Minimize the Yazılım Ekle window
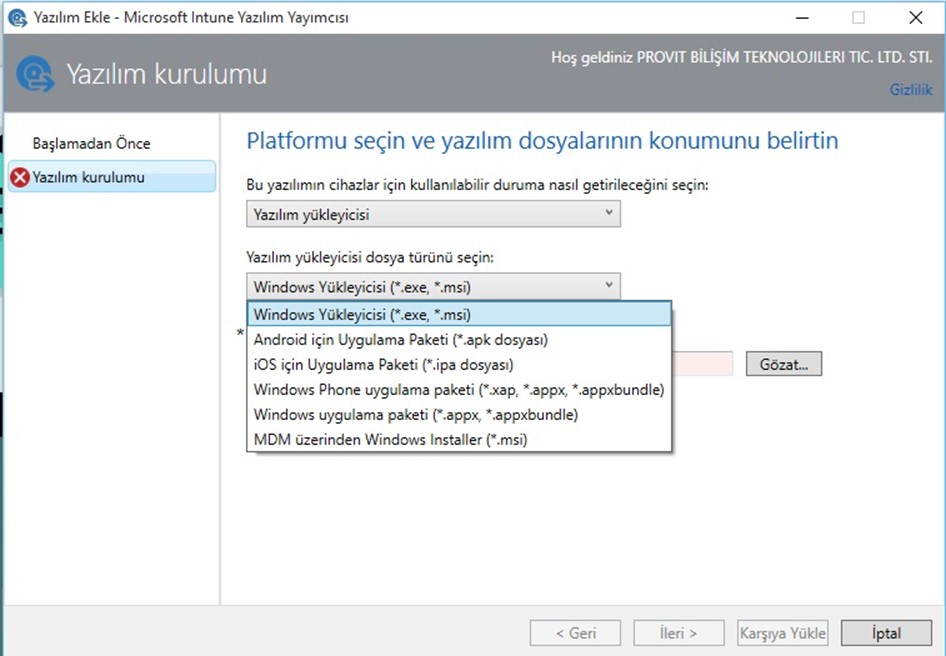This screenshot has width=946, height=656. pyautogui.click(x=802, y=18)
